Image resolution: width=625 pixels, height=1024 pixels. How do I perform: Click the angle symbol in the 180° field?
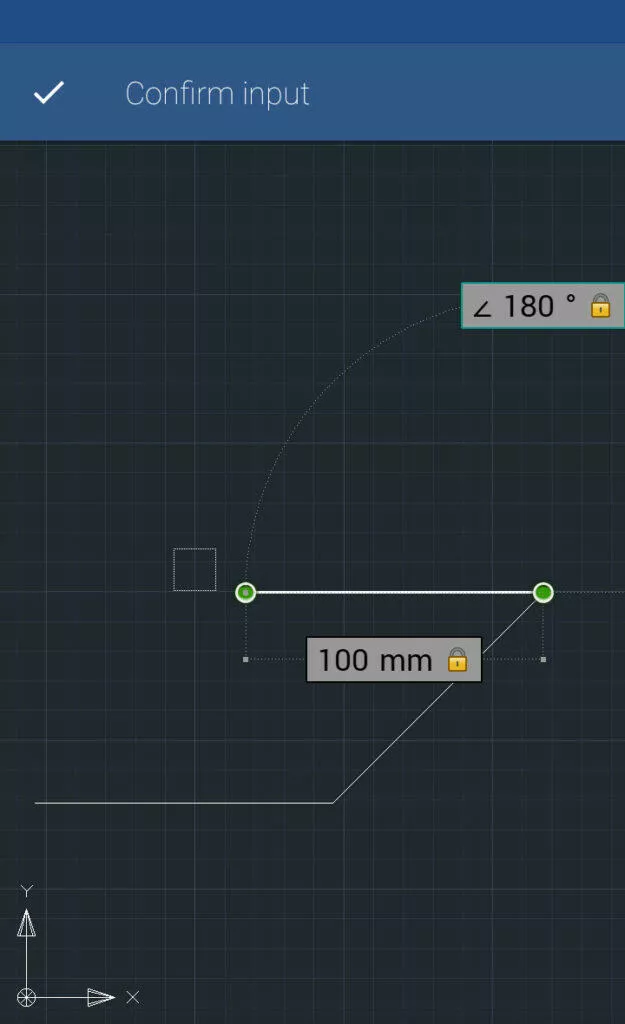pyautogui.click(x=482, y=308)
